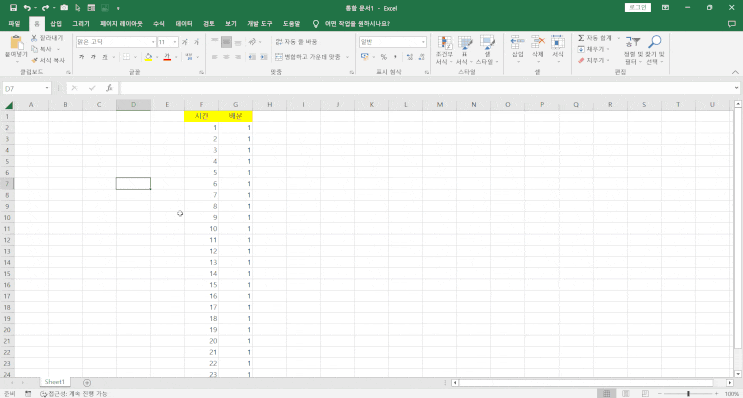The image size is (743, 398).
Task: Switch to the Data (데이터) tab
Action: pyautogui.click(x=184, y=24)
